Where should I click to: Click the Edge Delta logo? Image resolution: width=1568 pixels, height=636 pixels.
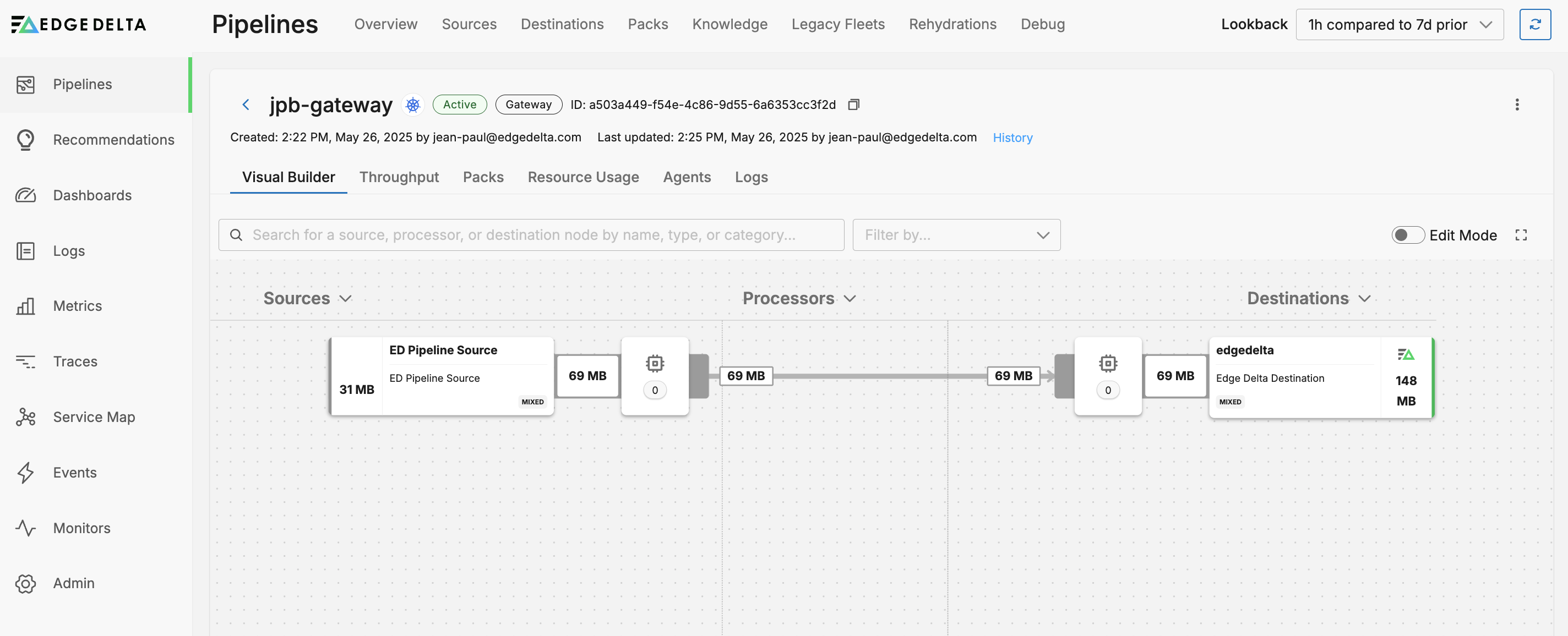79,24
